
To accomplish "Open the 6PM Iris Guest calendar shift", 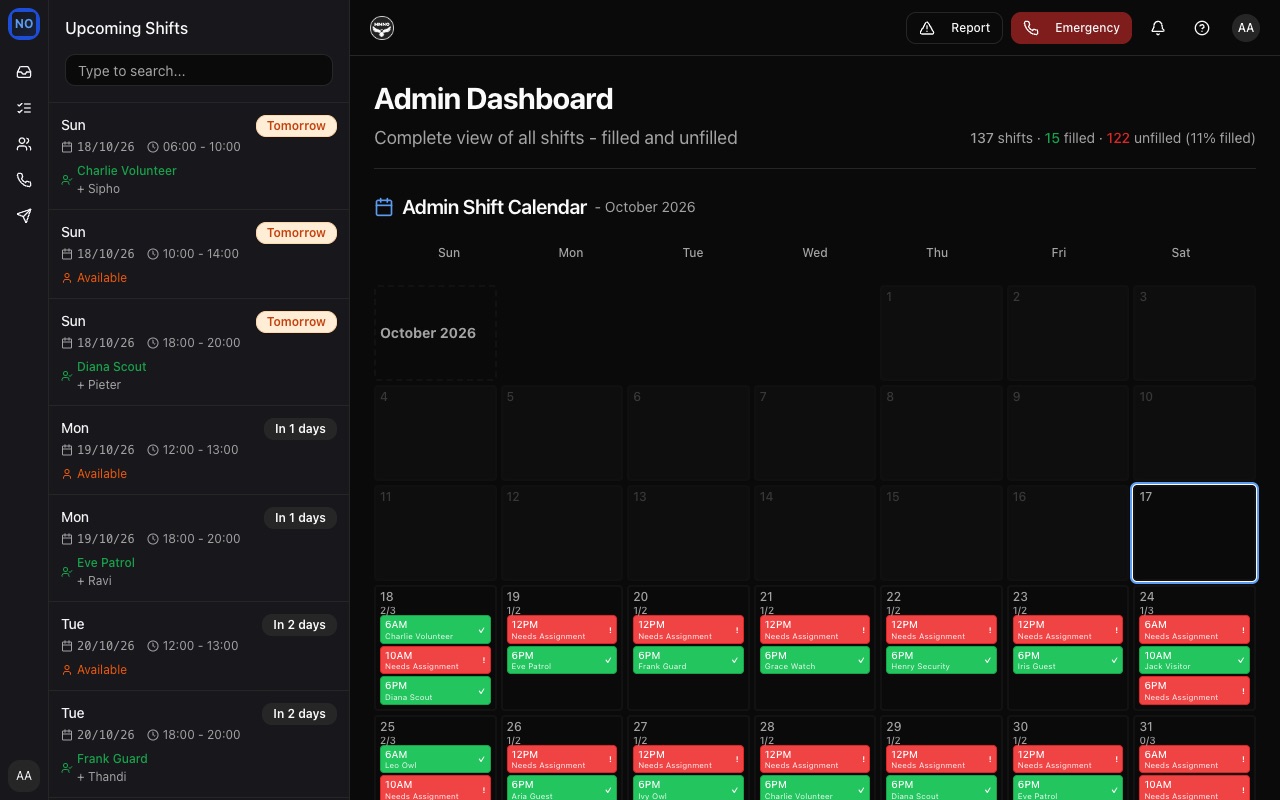I will pos(1068,660).
